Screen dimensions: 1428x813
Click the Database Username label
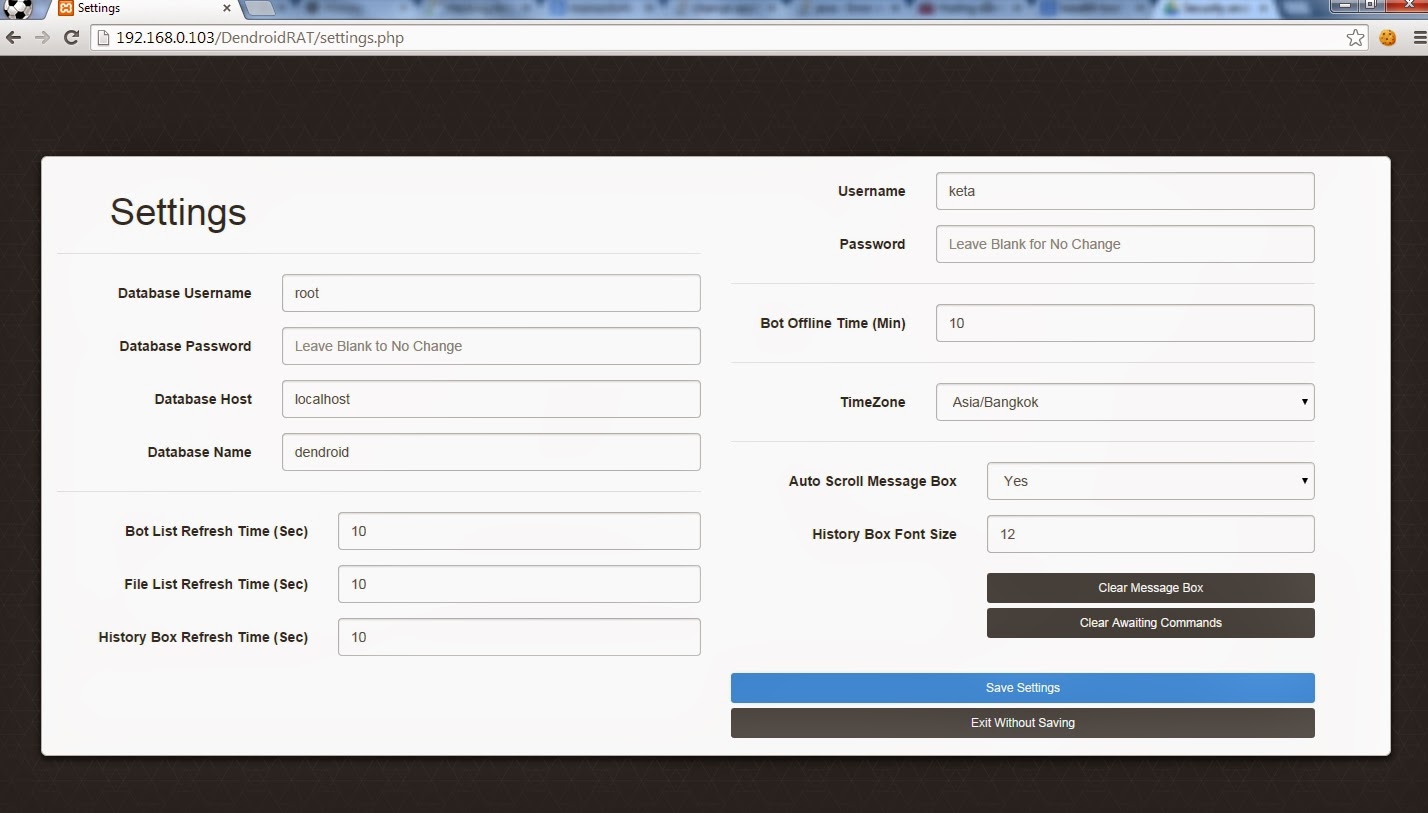pos(185,293)
